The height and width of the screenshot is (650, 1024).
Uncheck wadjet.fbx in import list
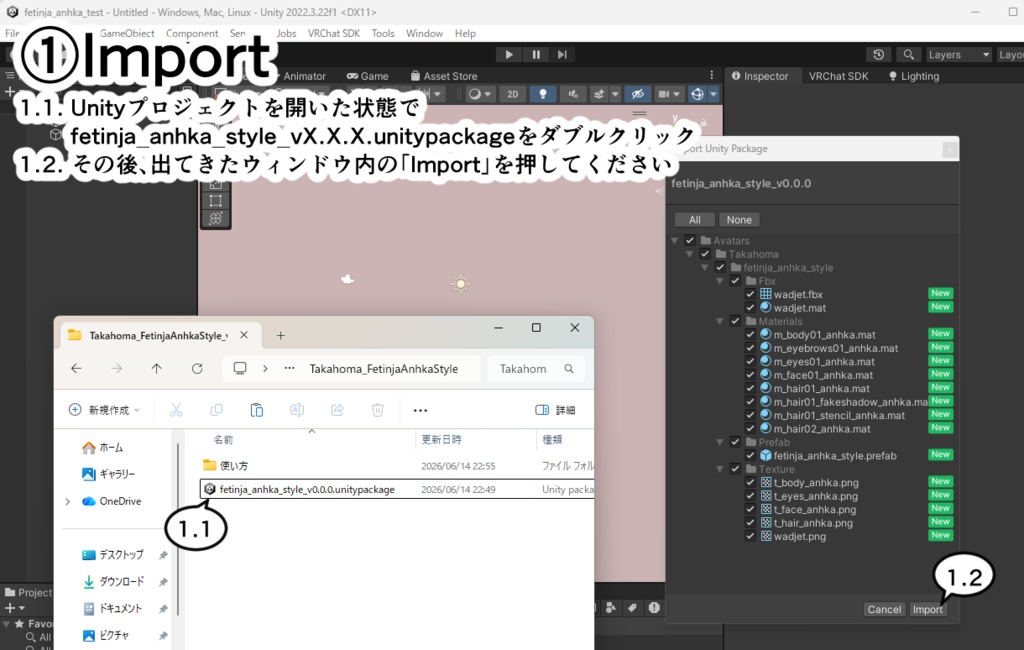coord(750,294)
